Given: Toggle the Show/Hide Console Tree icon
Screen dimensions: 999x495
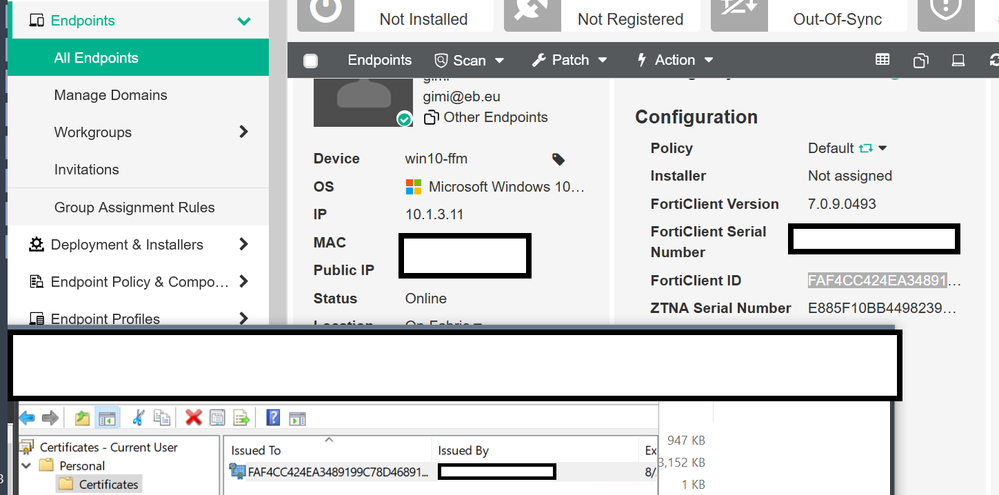Looking at the screenshot, I should [x=107, y=418].
